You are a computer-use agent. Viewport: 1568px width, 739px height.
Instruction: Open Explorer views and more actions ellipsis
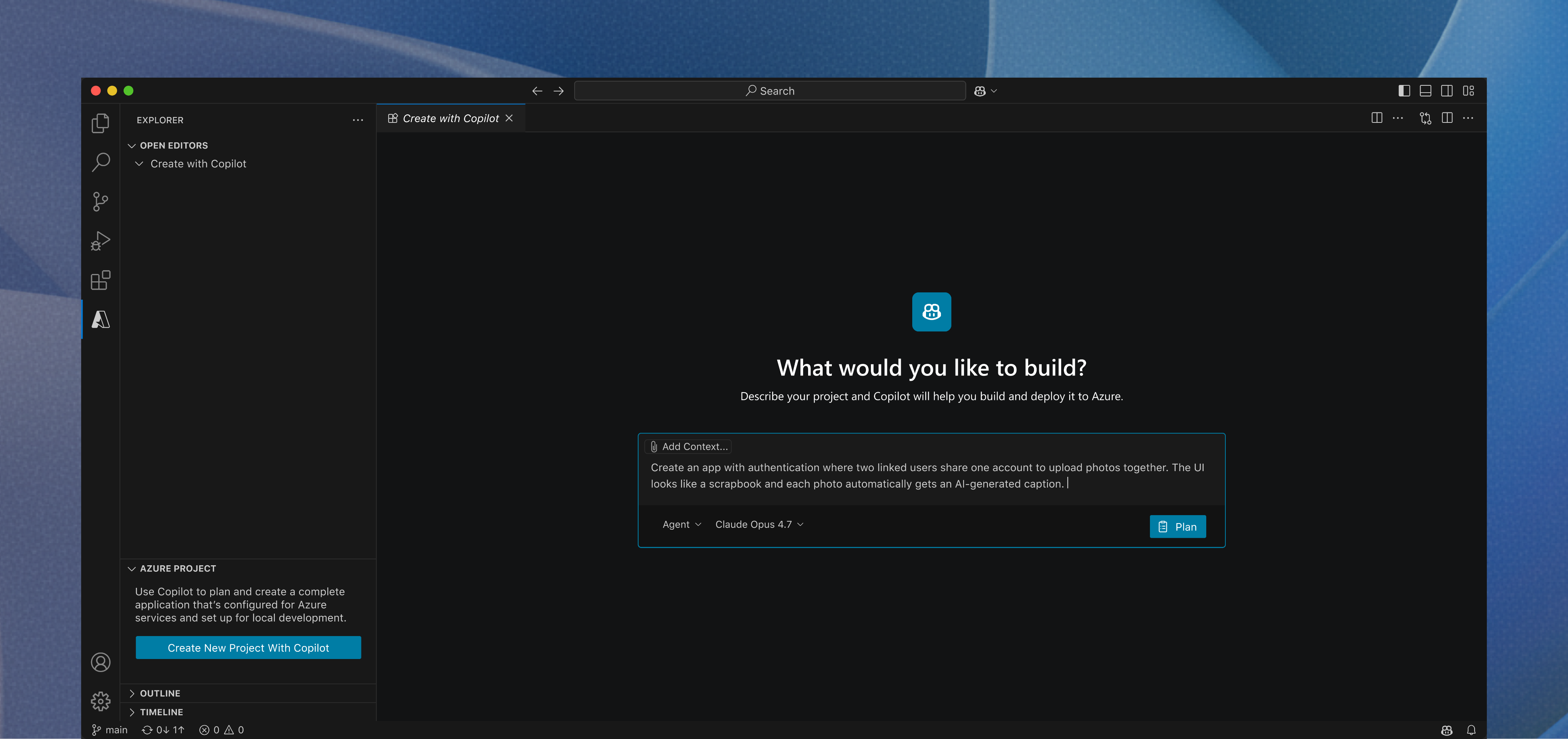[358, 121]
